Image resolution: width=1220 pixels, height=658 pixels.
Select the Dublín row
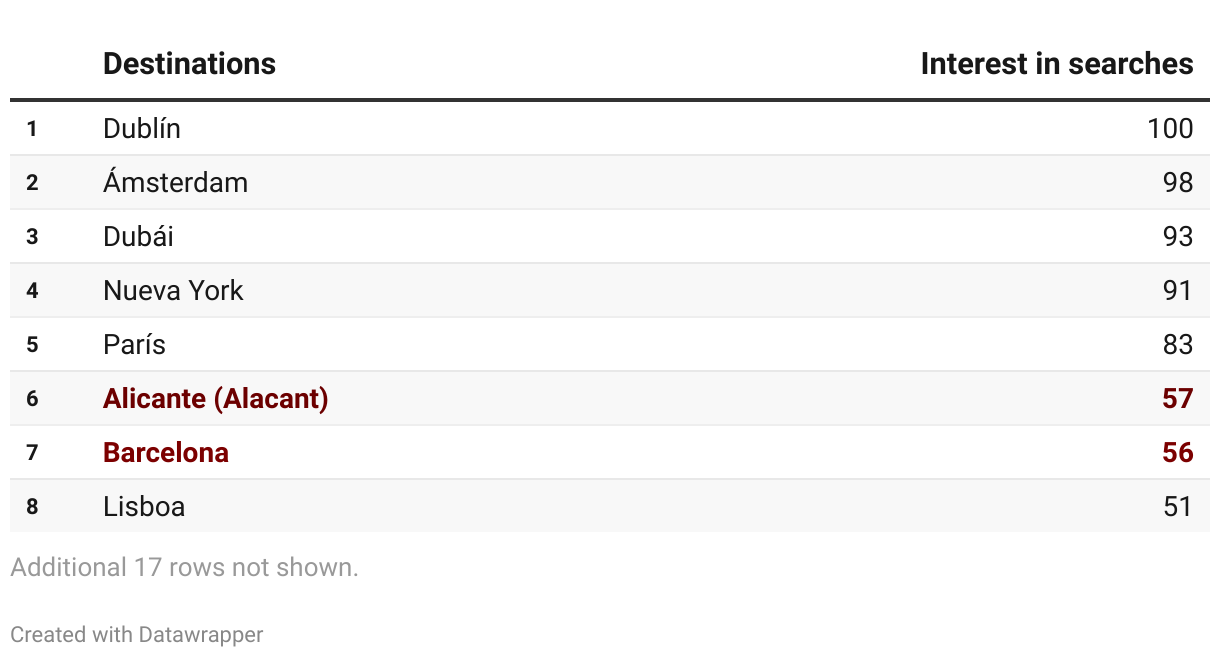[610, 128]
